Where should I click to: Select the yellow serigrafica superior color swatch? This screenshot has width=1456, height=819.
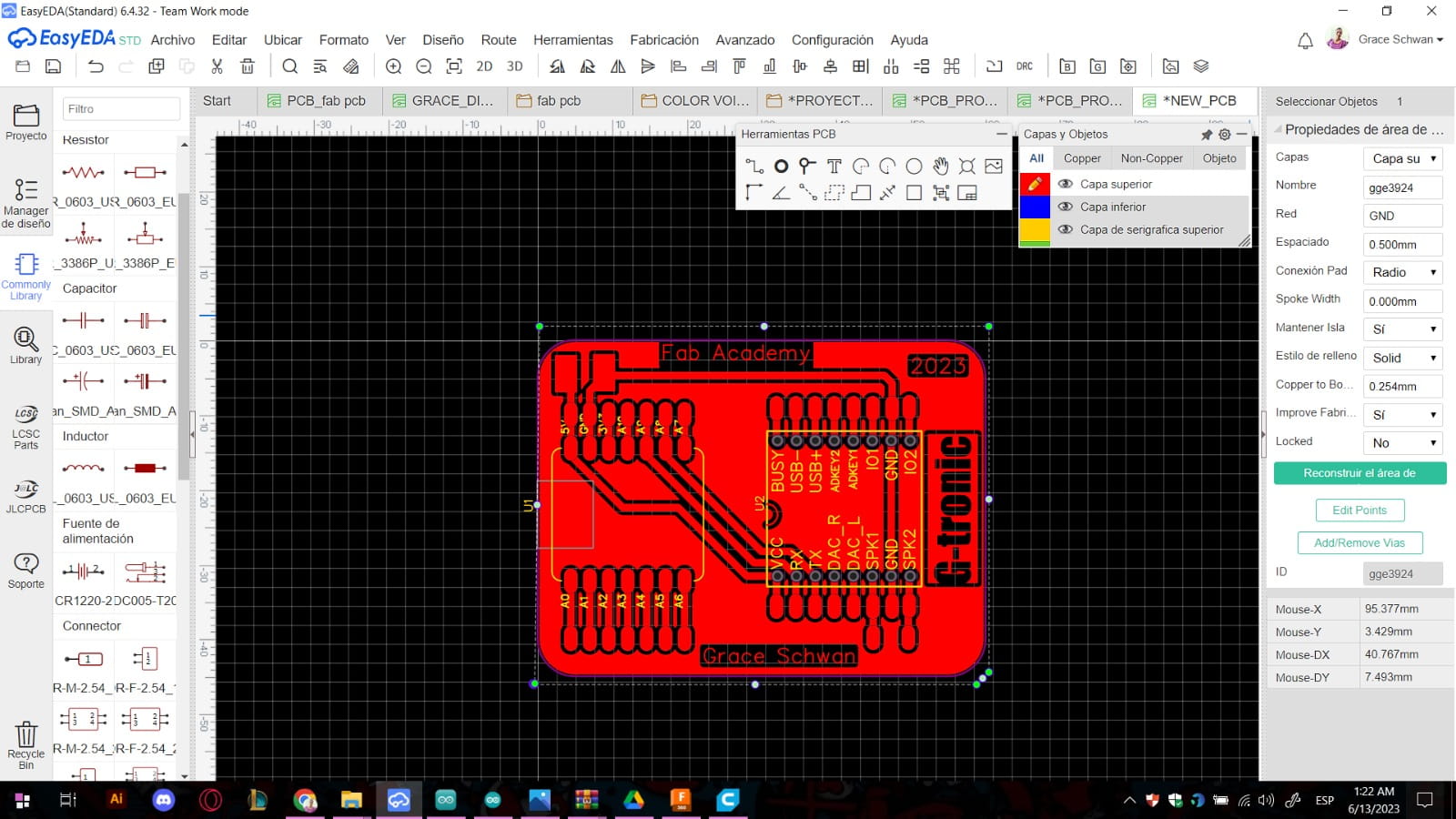[x=1035, y=229]
